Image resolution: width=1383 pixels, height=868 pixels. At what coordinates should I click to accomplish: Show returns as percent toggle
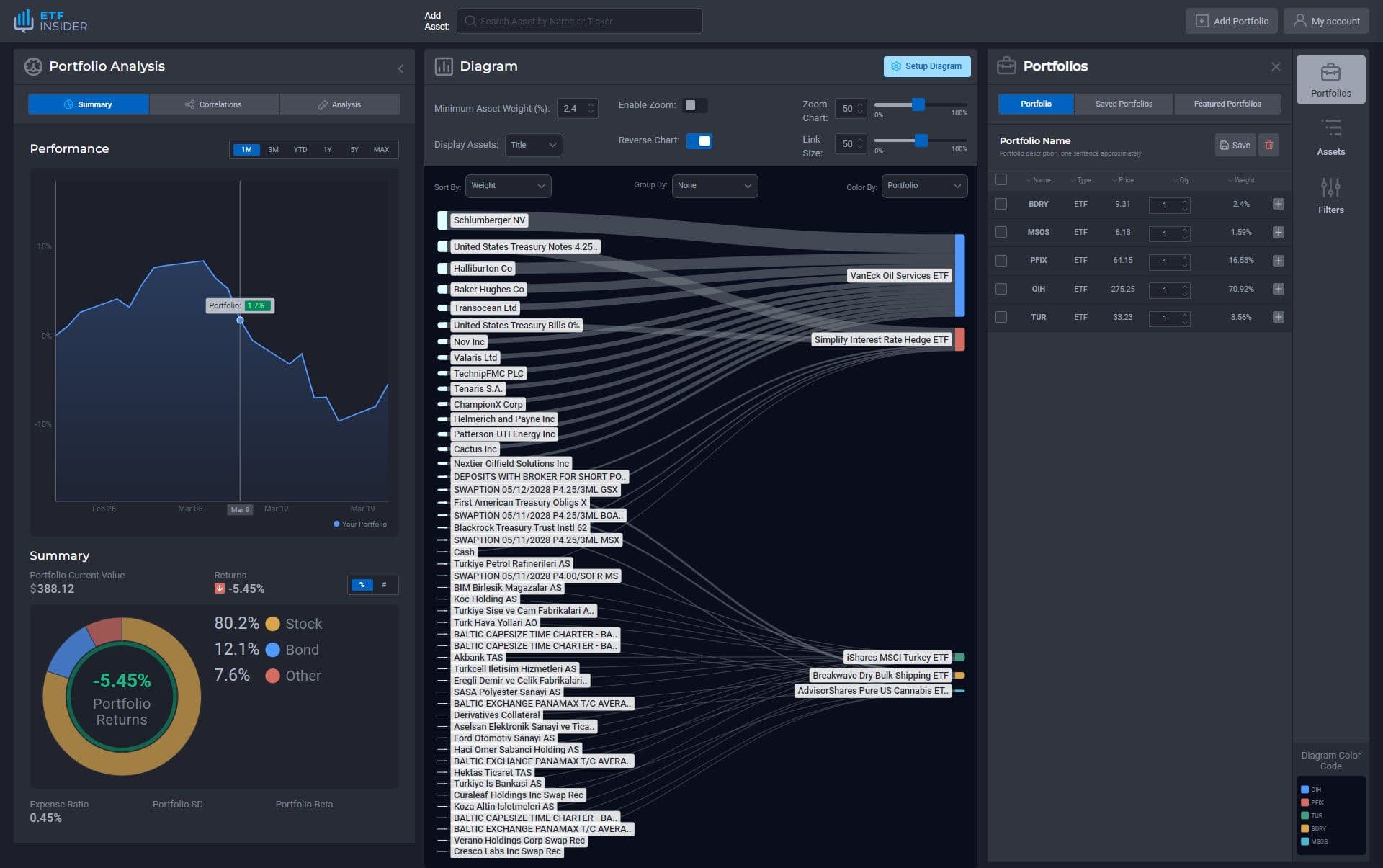pyautogui.click(x=362, y=585)
